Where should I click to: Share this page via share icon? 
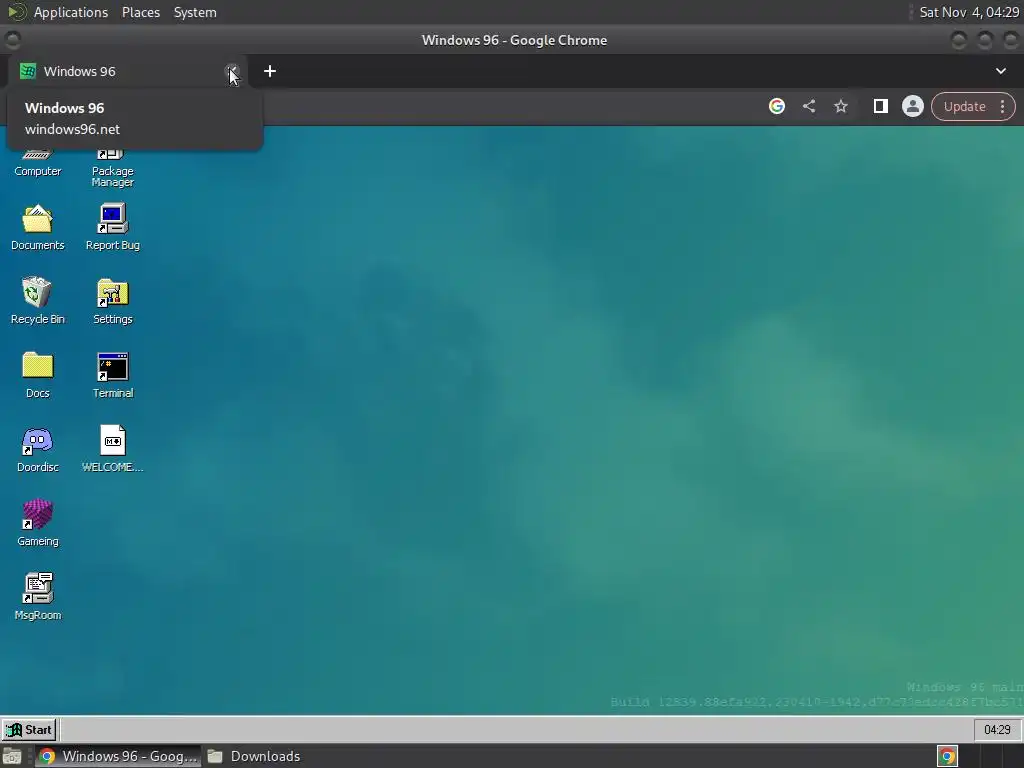[x=808, y=106]
